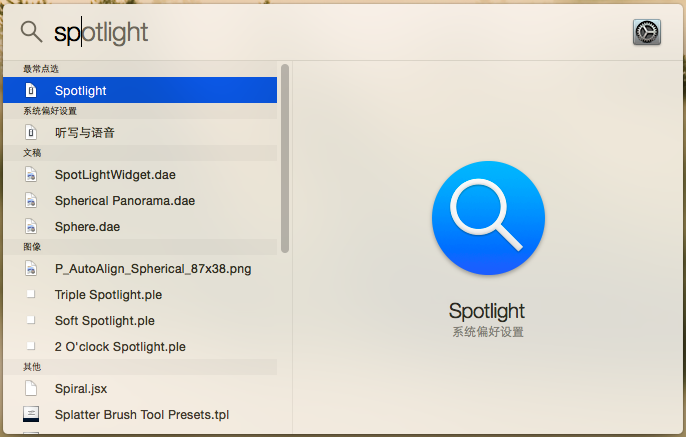This screenshot has height=437, width=686.
Task: Click the results list scrollbar
Action: coord(285,158)
